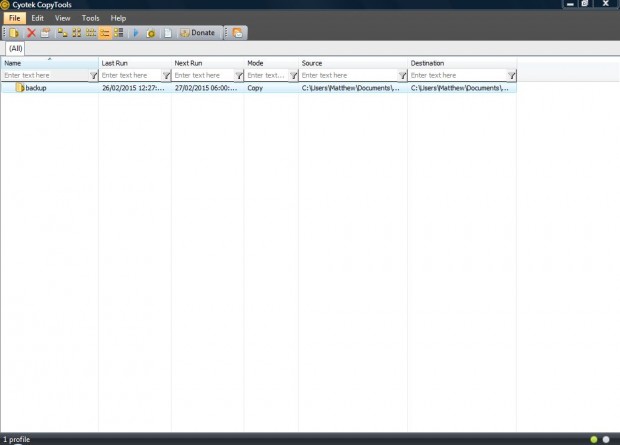620x445 pixels.
Task: Close the CopyTools window
Action: point(605,4)
